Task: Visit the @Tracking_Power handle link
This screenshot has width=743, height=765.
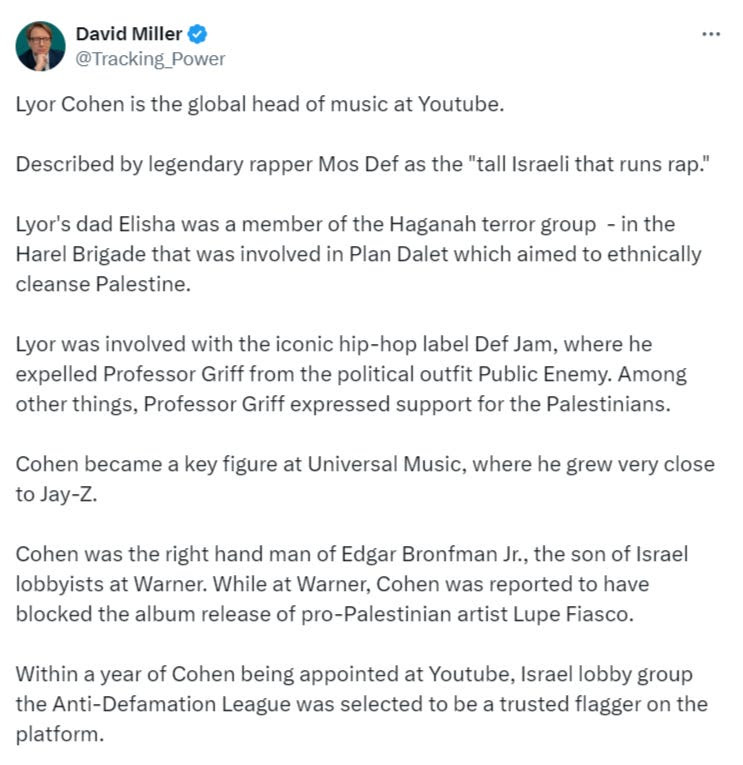Action: [x=150, y=59]
